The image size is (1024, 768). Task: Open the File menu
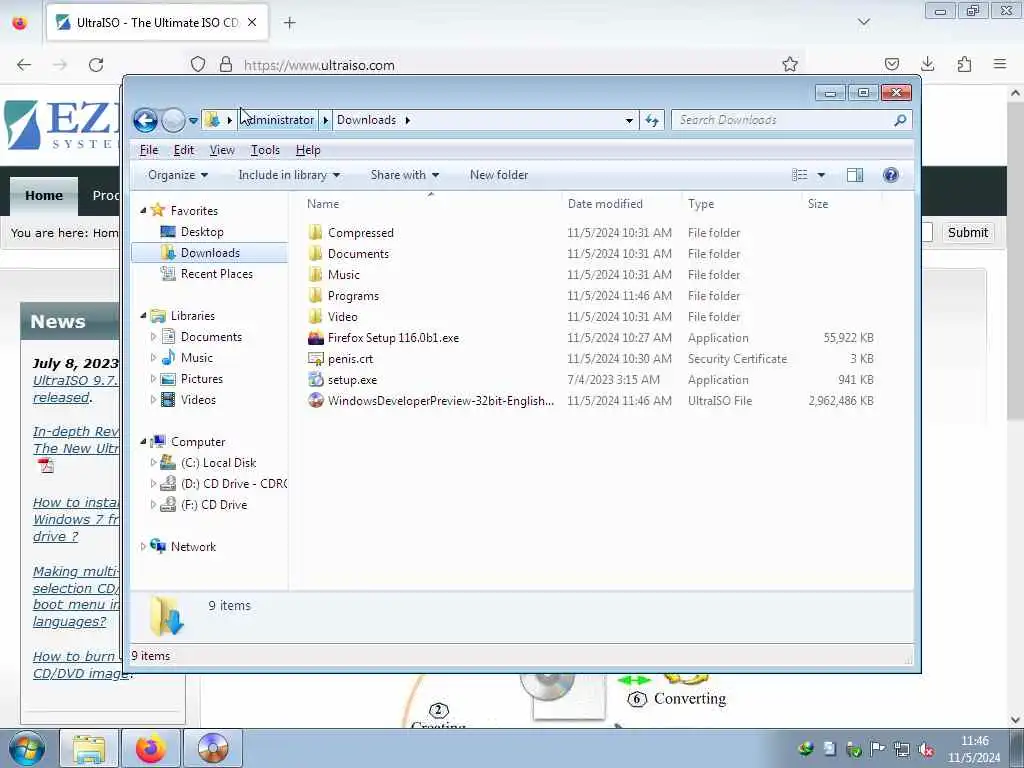click(x=149, y=150)
